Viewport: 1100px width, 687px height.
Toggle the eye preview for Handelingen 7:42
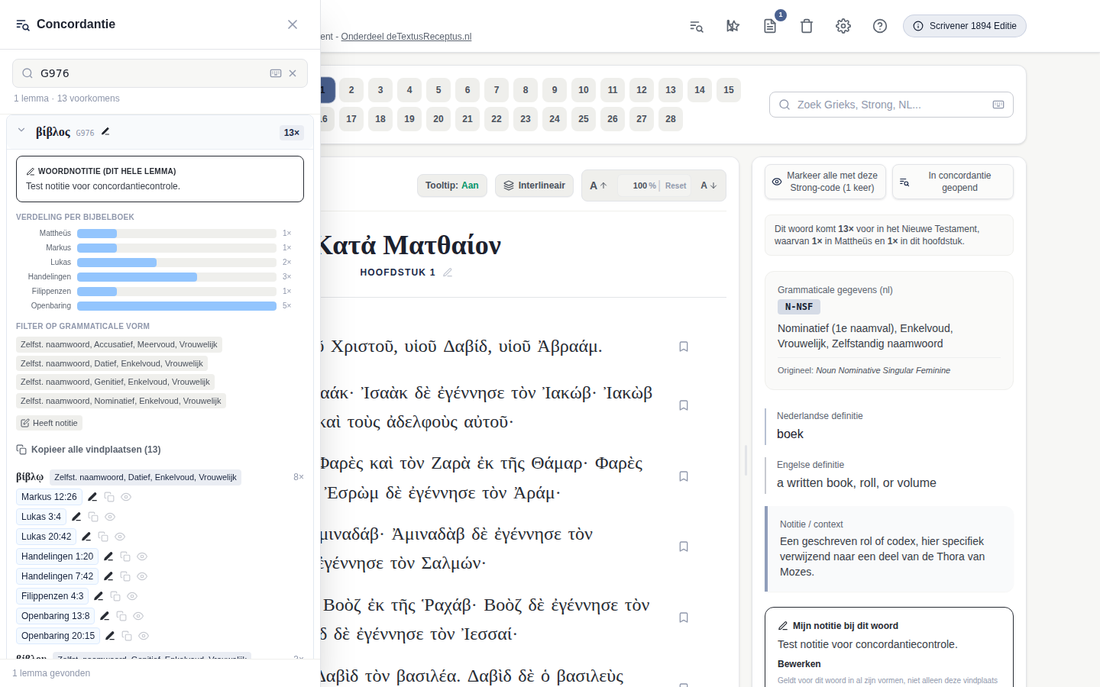[142, 576]
